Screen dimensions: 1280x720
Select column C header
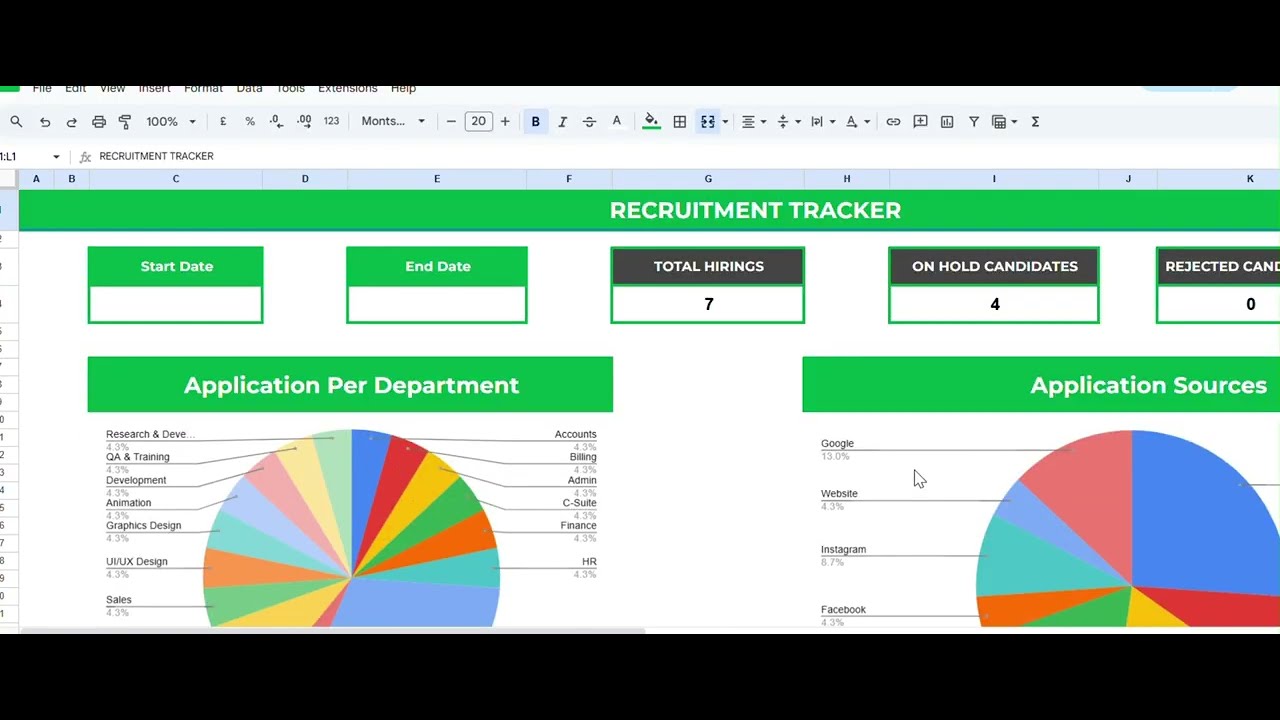click(176, 179)
